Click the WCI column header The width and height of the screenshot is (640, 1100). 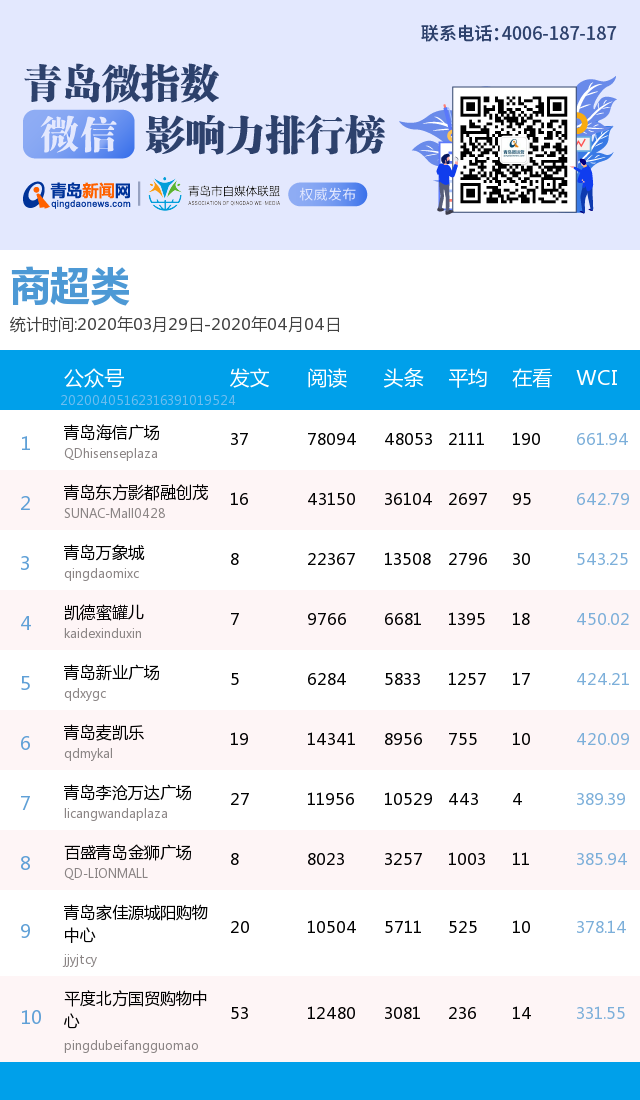(x=597, y=378)
